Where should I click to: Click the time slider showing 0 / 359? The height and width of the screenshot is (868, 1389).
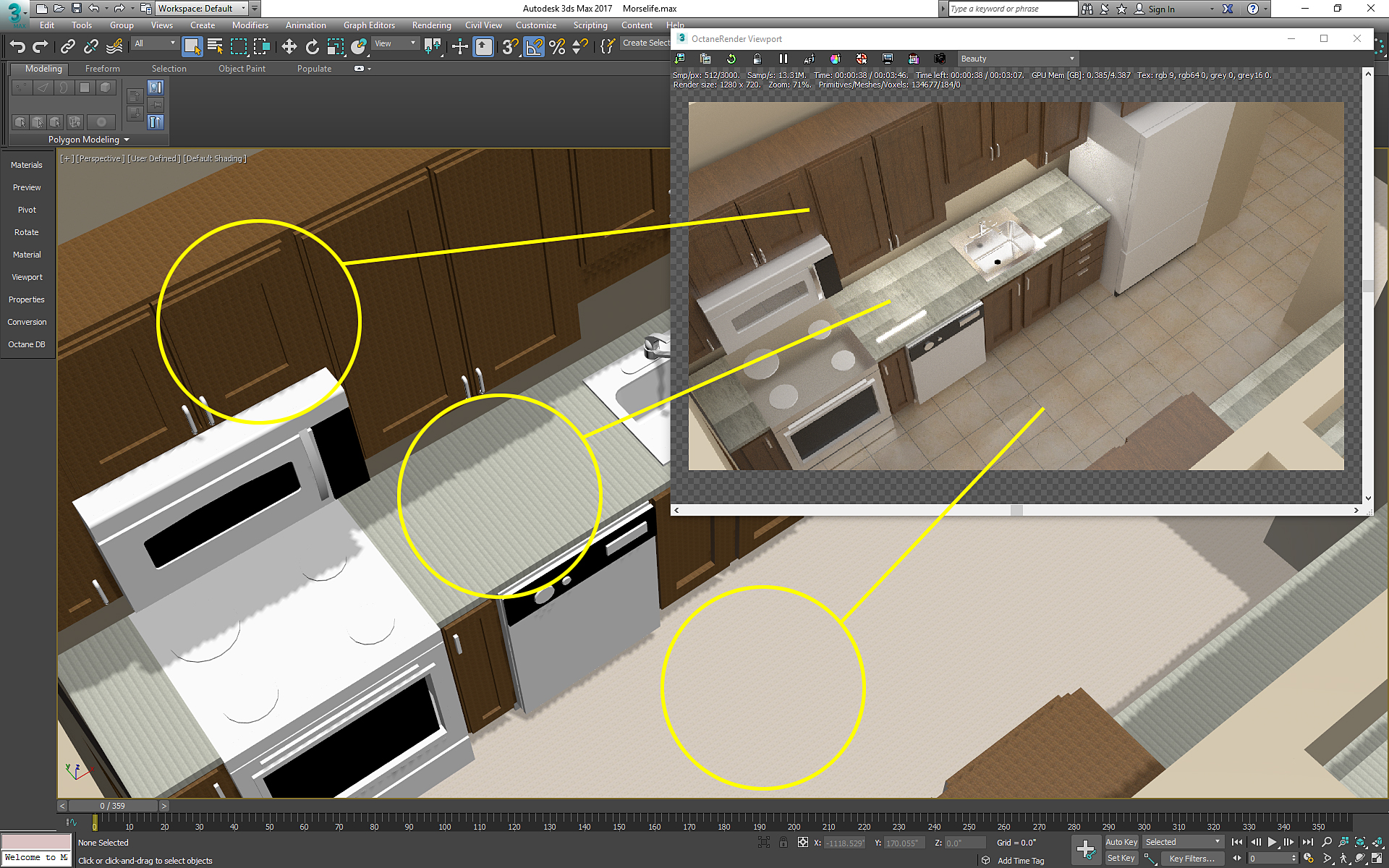click(x=112, y=806)
